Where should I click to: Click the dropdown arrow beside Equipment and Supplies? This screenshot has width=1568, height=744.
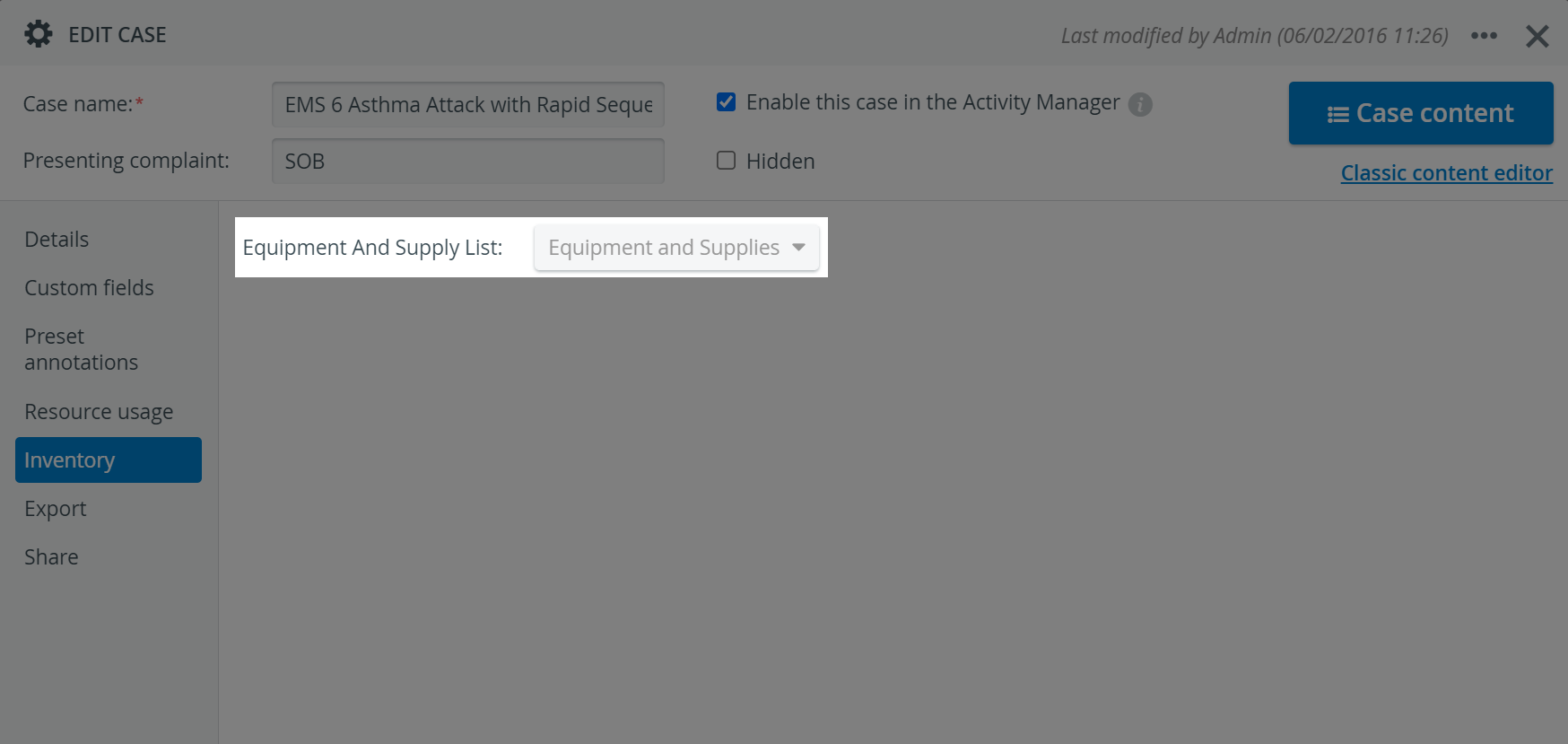798,248
